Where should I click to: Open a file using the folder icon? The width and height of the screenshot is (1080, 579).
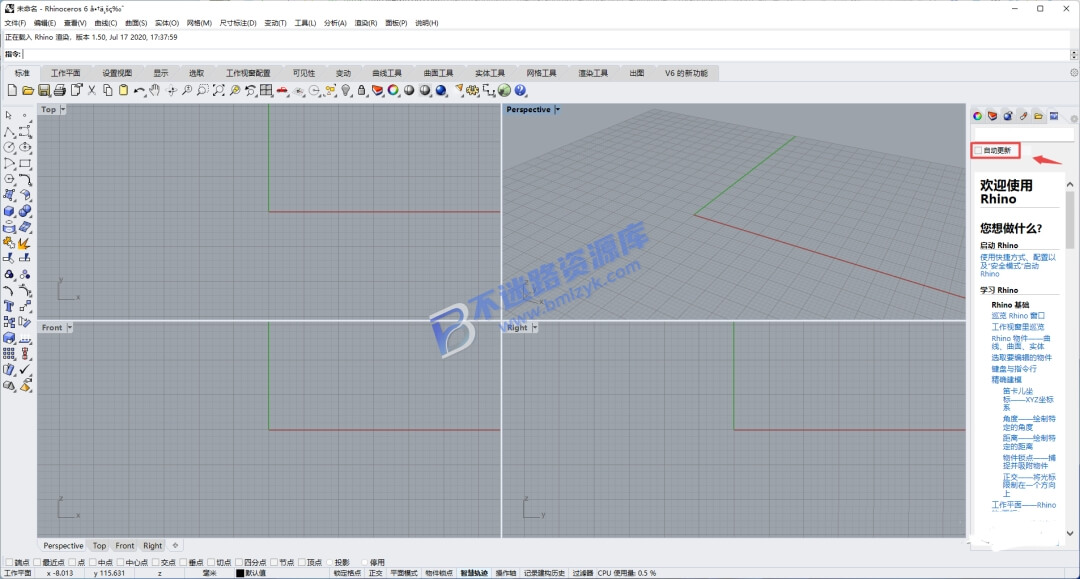tap(28, 90)
